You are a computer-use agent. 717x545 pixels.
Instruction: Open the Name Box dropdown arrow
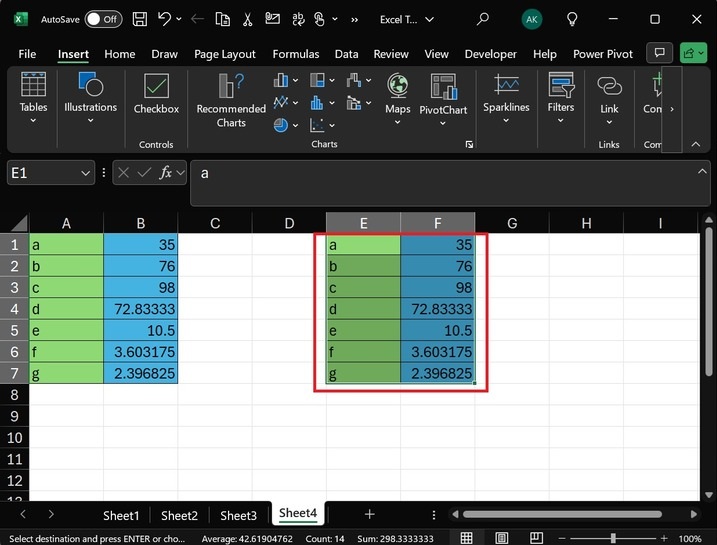(85, 173)
